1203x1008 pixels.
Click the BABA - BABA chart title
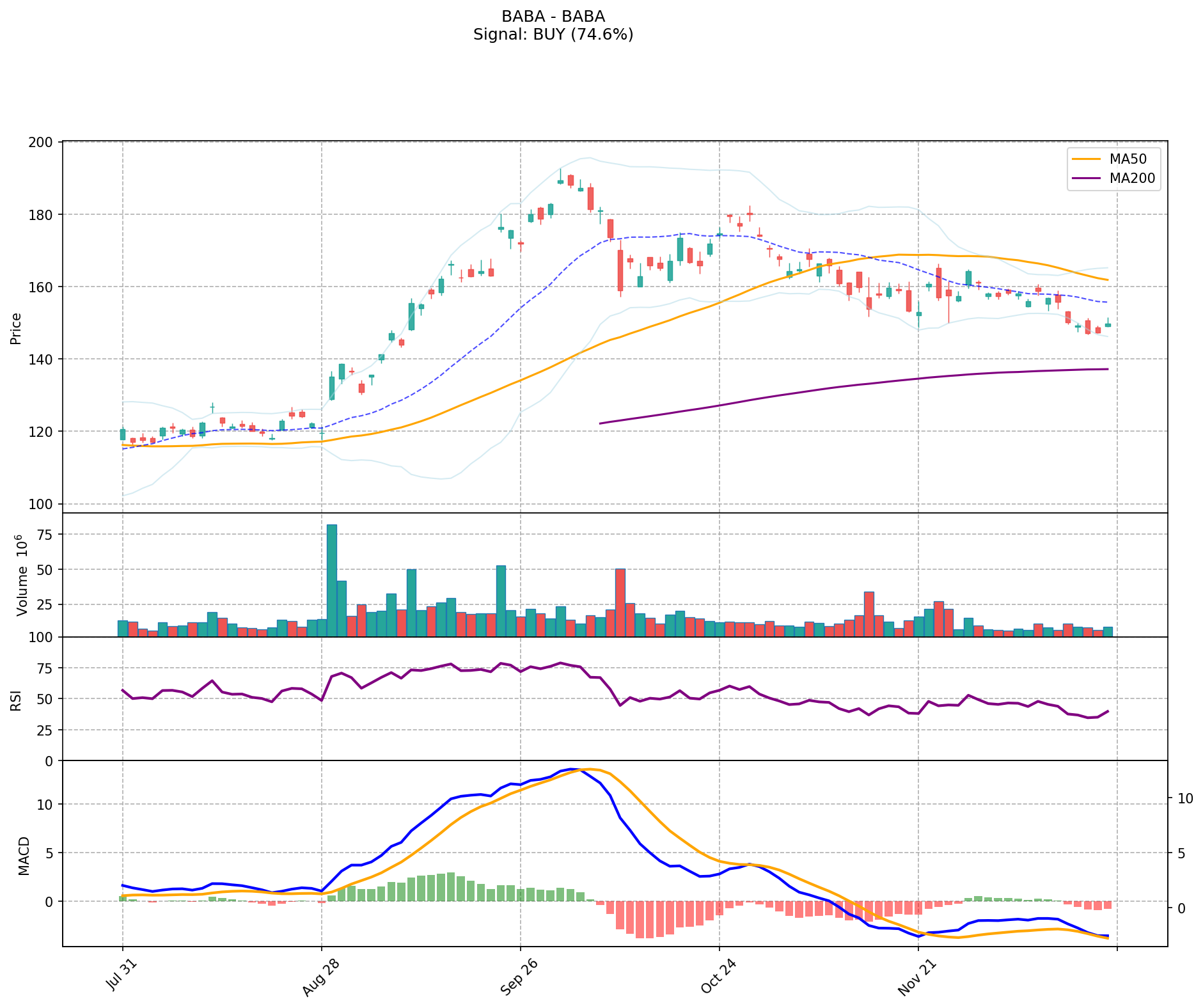click(x=553, y=17)
